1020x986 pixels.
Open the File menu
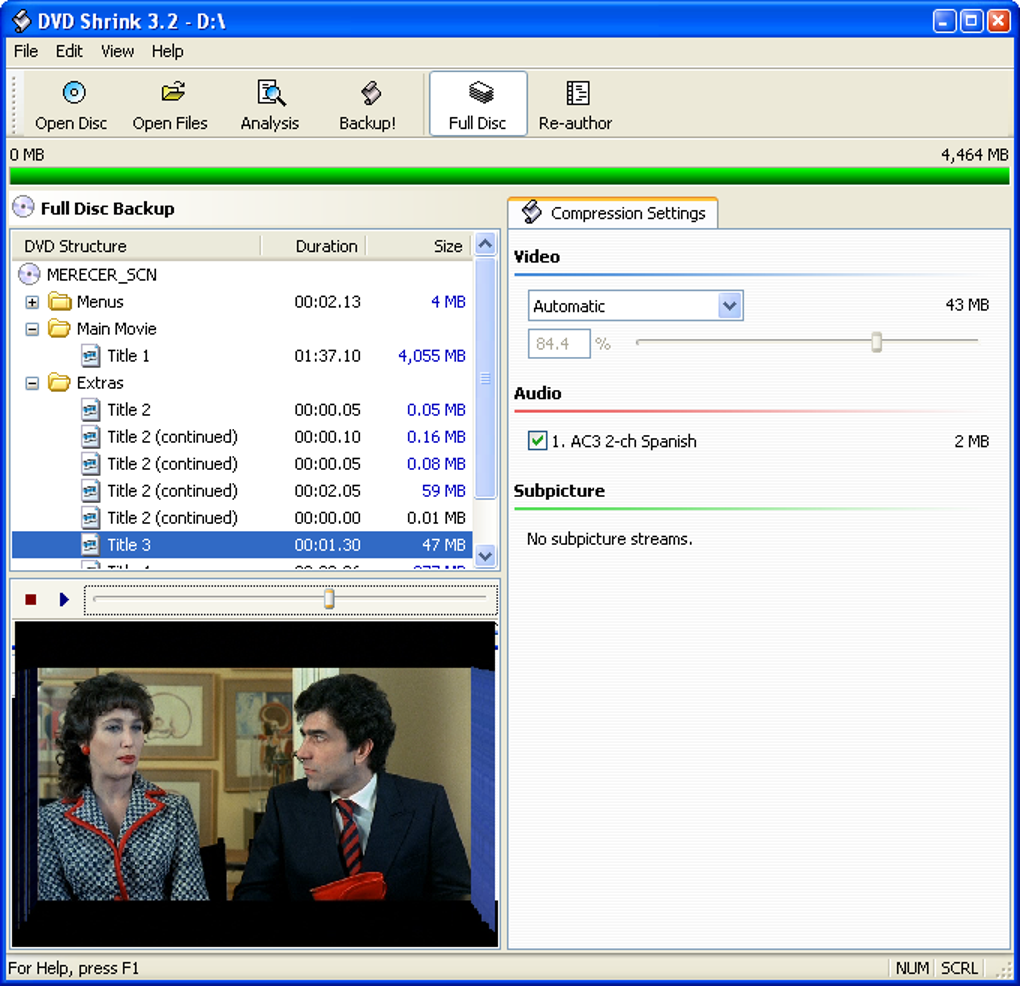[x=26, y=51]
